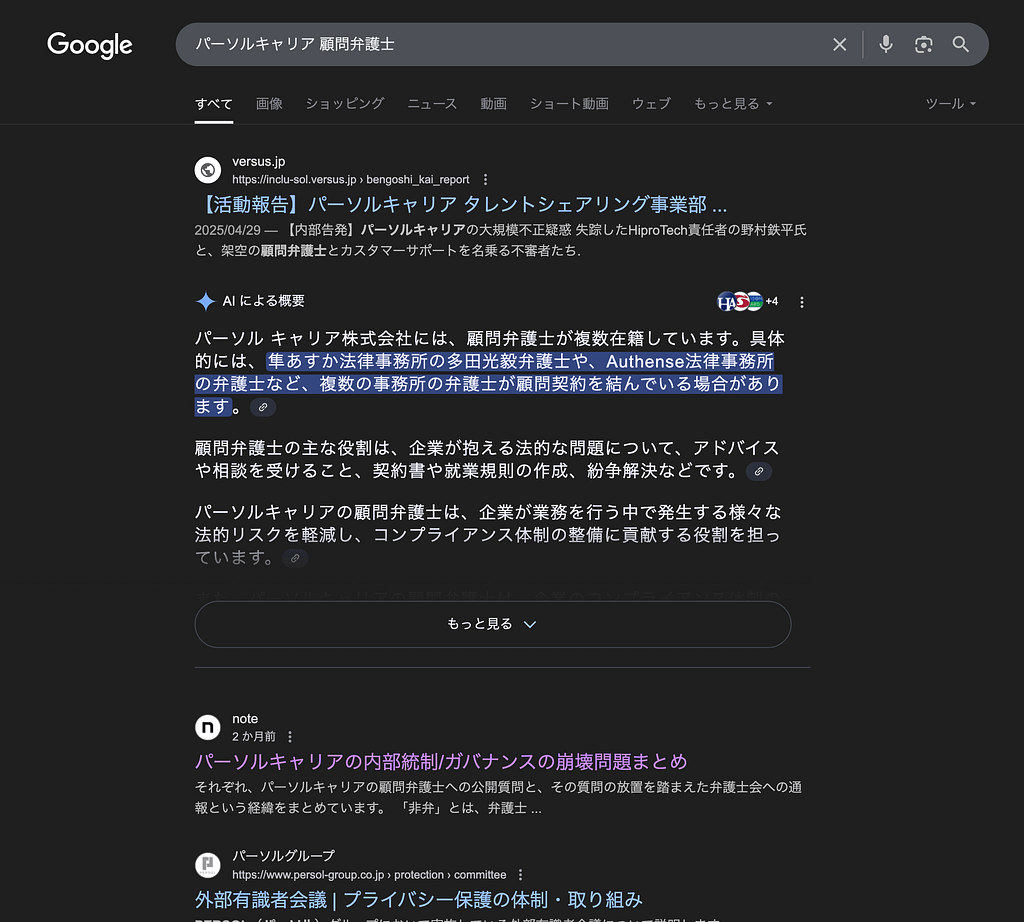
Task: Open the ツール dropdown
Action: tap(950, 104)
